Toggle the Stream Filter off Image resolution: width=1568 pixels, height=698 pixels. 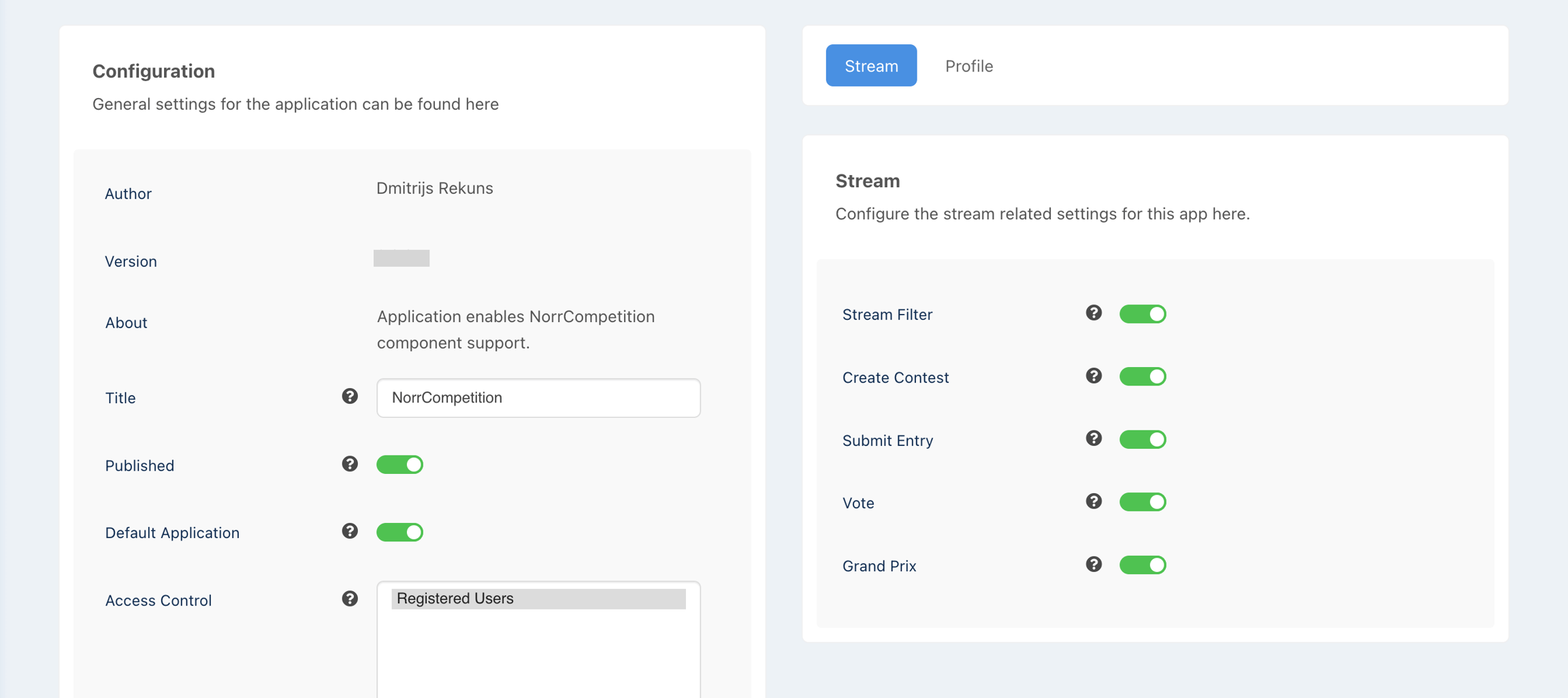(1143, 313)
